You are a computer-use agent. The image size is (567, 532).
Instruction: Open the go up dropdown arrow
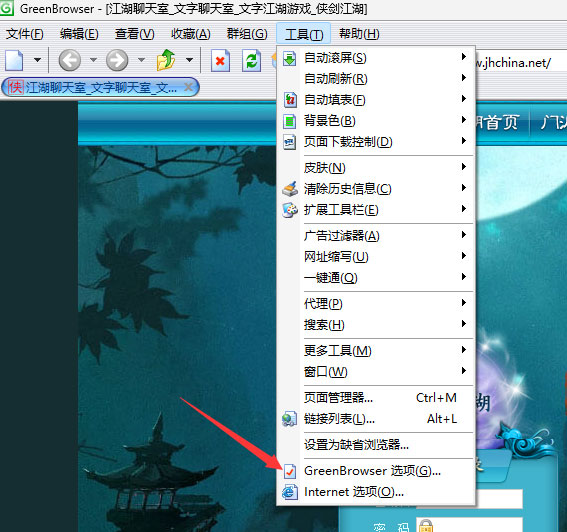coord(189,60)
